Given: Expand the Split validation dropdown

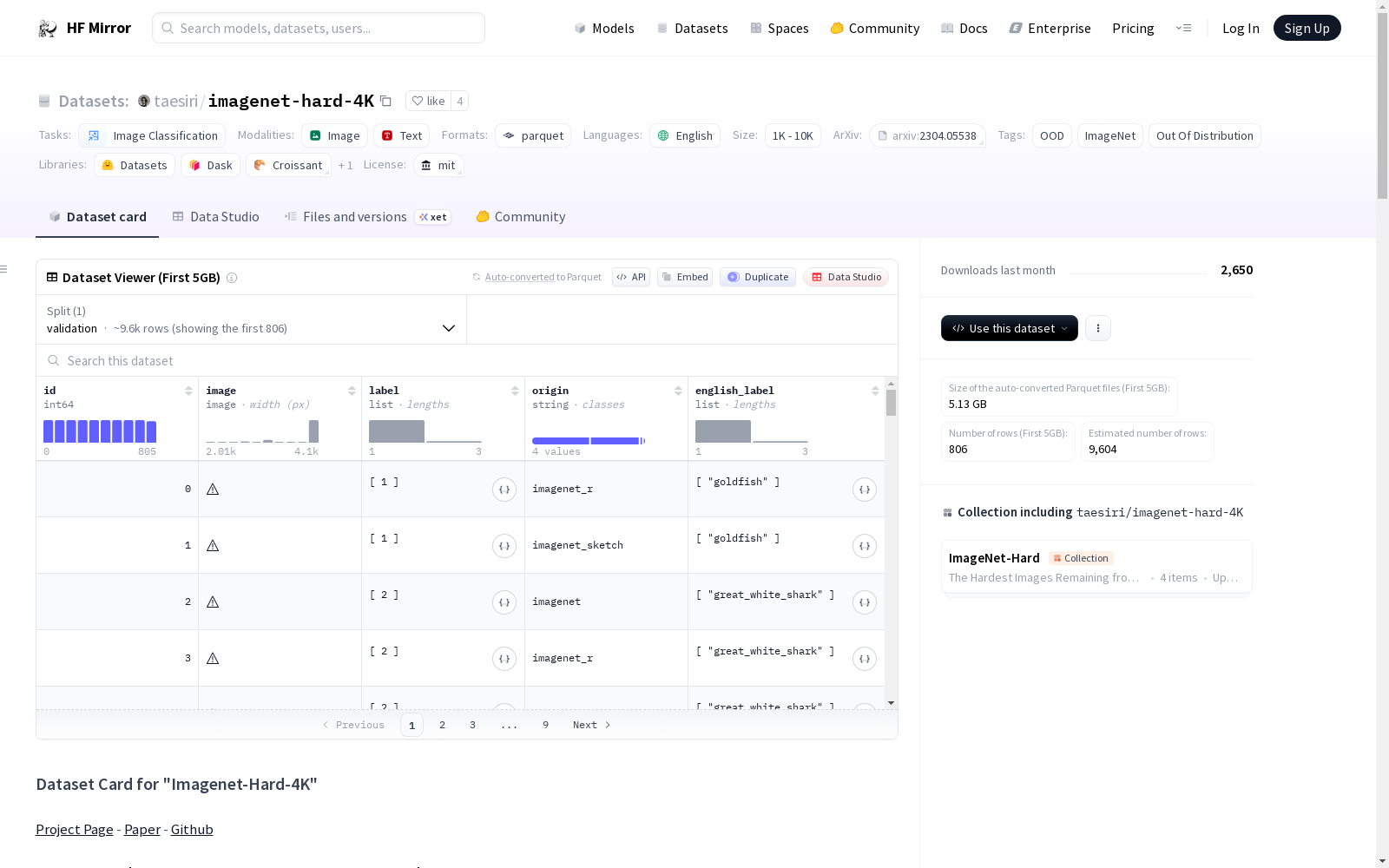Looking at the screenshot, I should point(252,319).
